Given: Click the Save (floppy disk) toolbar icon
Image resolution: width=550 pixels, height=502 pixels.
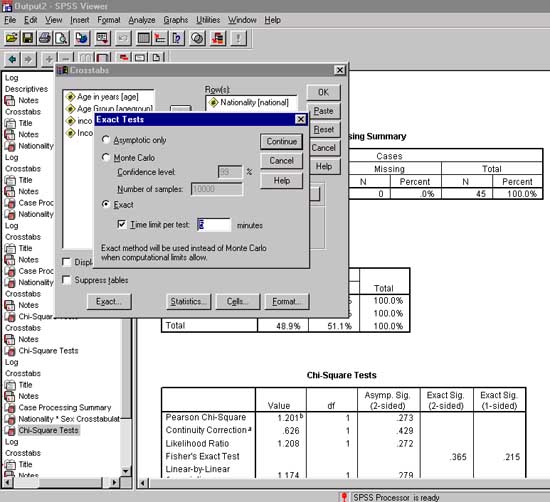Looking at the screenshot, I should click(x=27, y=38).
